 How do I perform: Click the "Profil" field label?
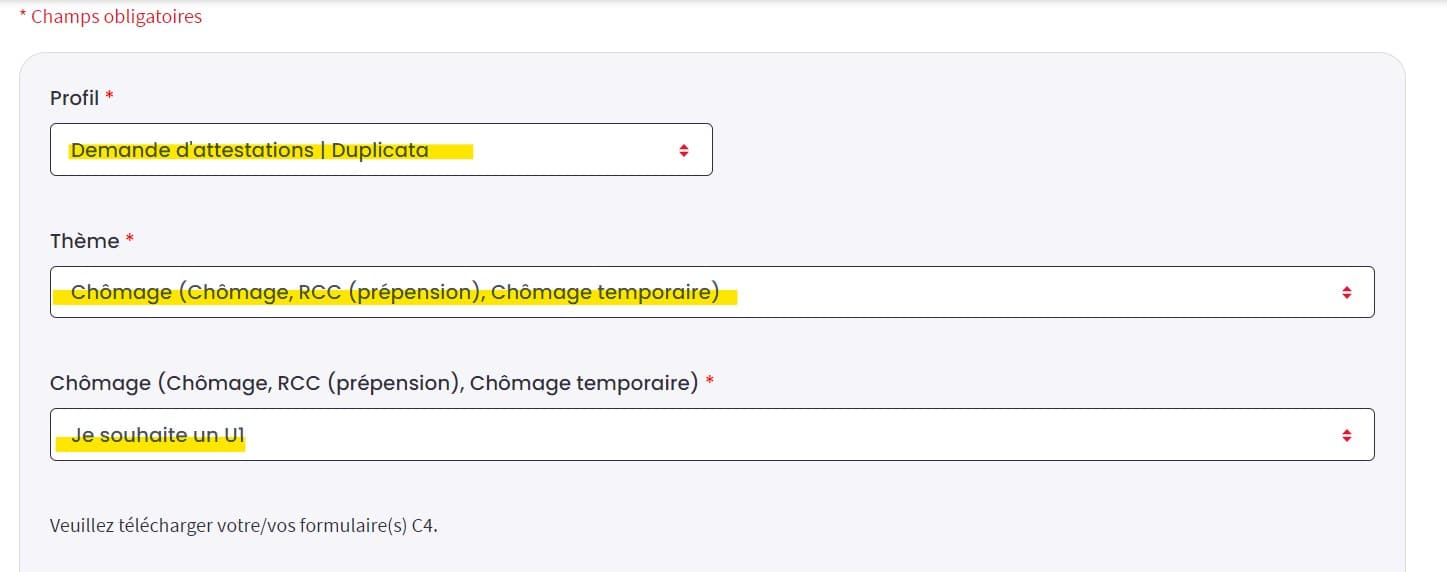74,98
